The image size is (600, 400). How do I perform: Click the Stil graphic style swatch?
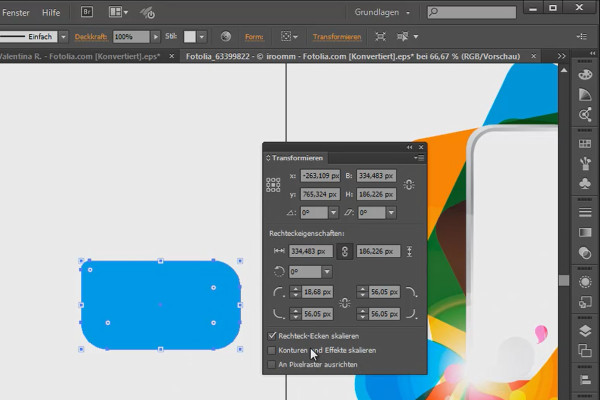click(x=190, y=37)
